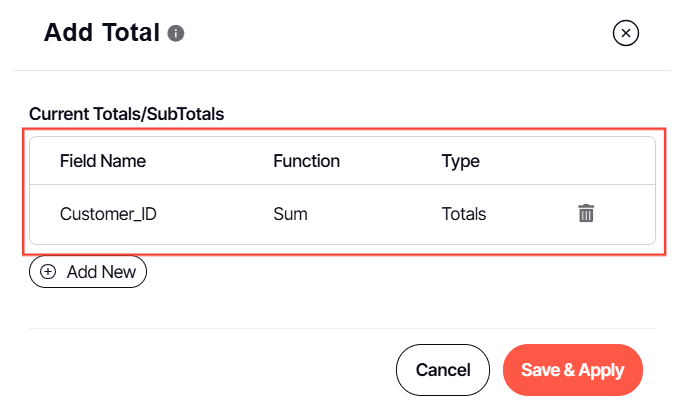Select the Customer_ID field name cell

click(109, 213)
